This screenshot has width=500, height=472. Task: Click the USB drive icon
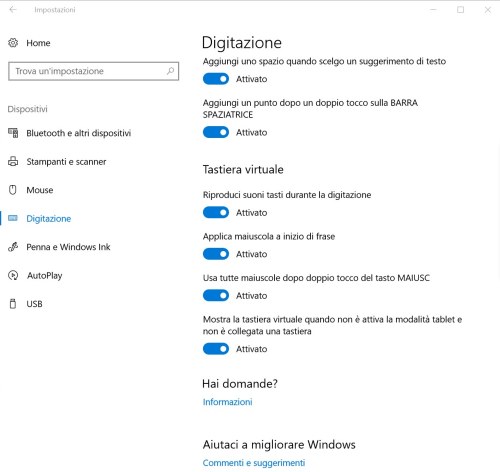point(13,304)
